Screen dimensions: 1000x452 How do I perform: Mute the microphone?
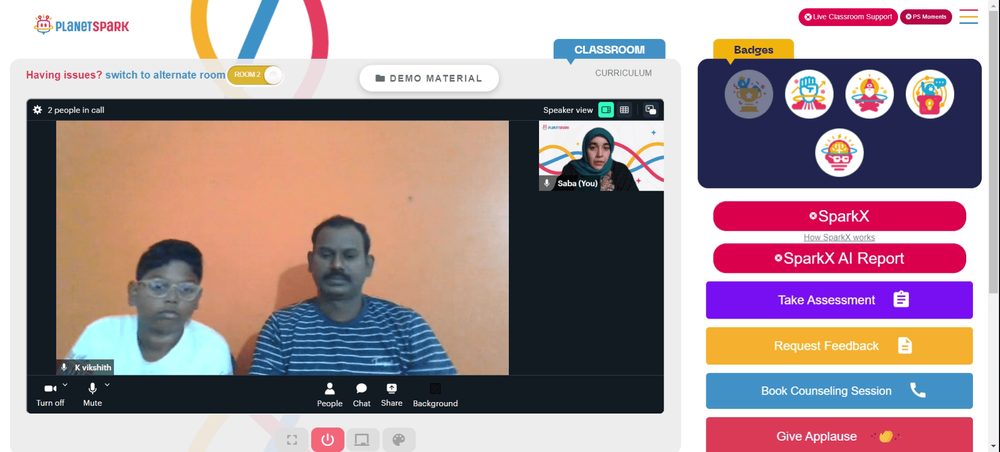click(92, 395)
